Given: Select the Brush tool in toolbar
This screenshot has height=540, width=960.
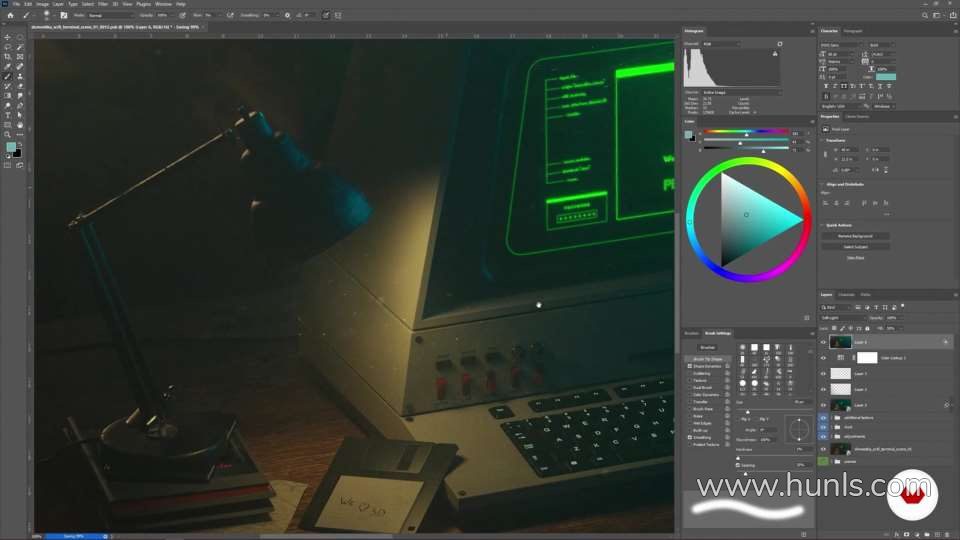Looking at the screenshot, I should (x=7, y=77).
